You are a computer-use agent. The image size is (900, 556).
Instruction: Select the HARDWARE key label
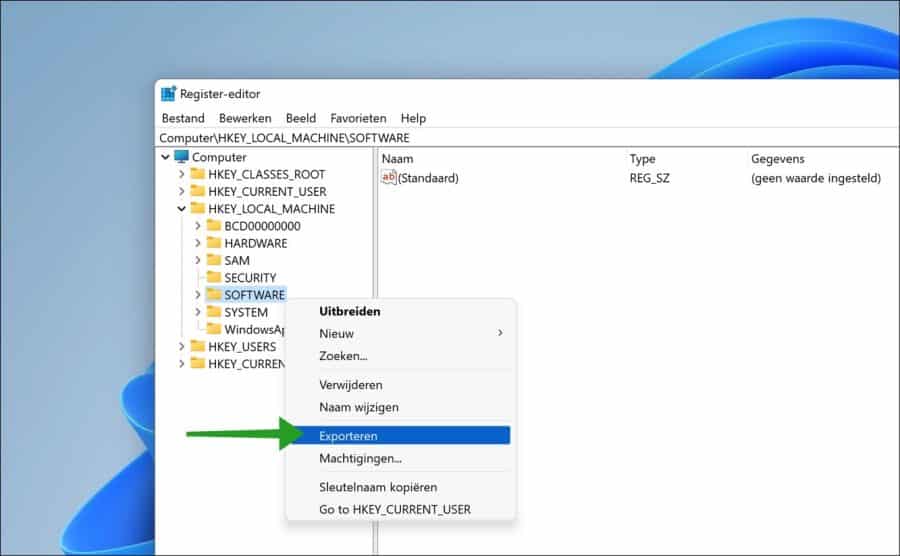coord(255,243)
